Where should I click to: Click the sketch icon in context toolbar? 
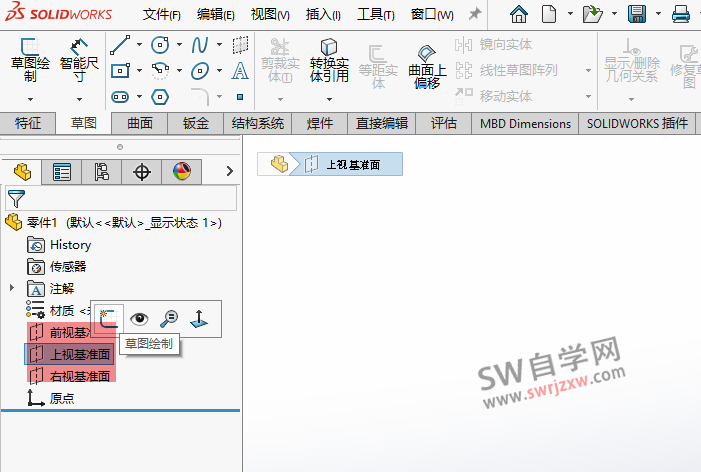109,318
